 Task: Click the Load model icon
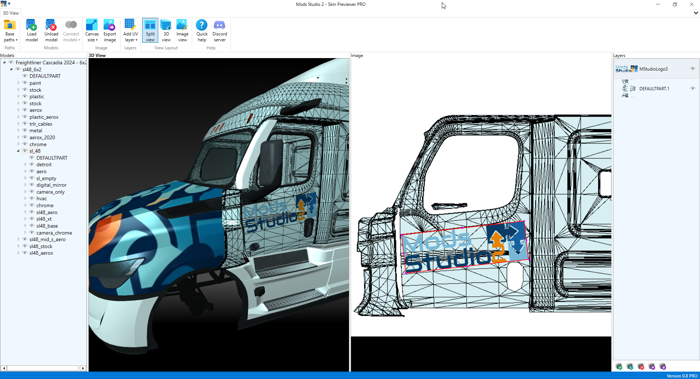31,25
